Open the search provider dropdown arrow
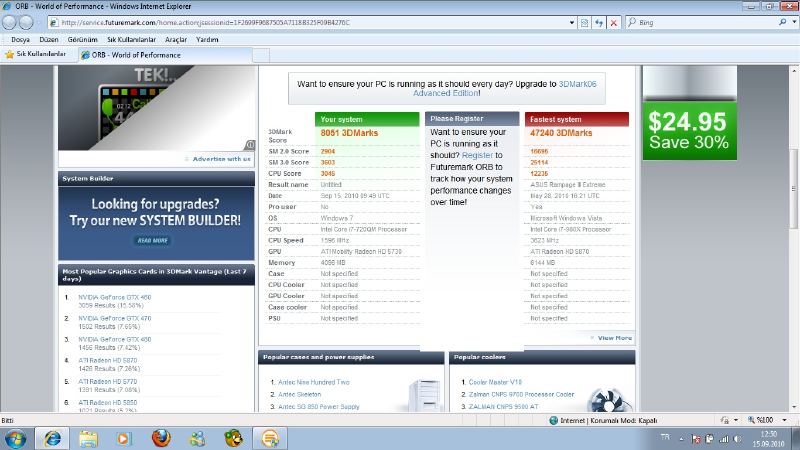This screenshot has height=450, width=800. point(794,22)
